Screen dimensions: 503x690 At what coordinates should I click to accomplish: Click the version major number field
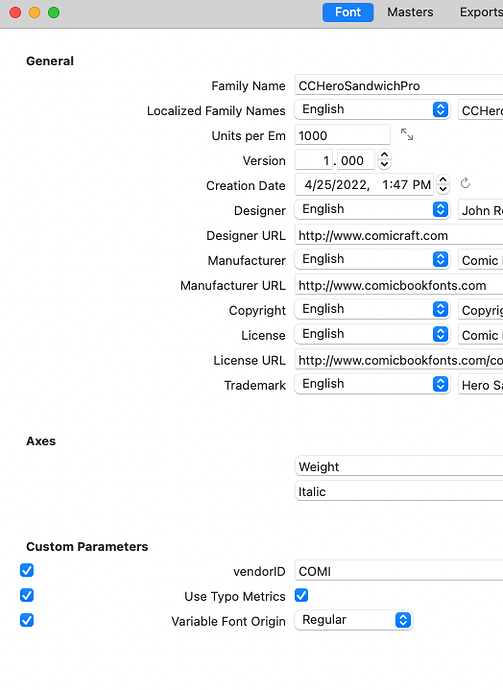(x=314, y=160)
